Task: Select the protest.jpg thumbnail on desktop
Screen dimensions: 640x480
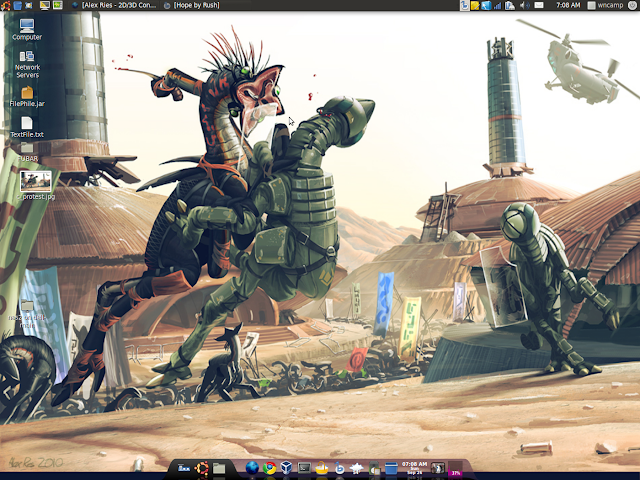Action: [36, 186]
